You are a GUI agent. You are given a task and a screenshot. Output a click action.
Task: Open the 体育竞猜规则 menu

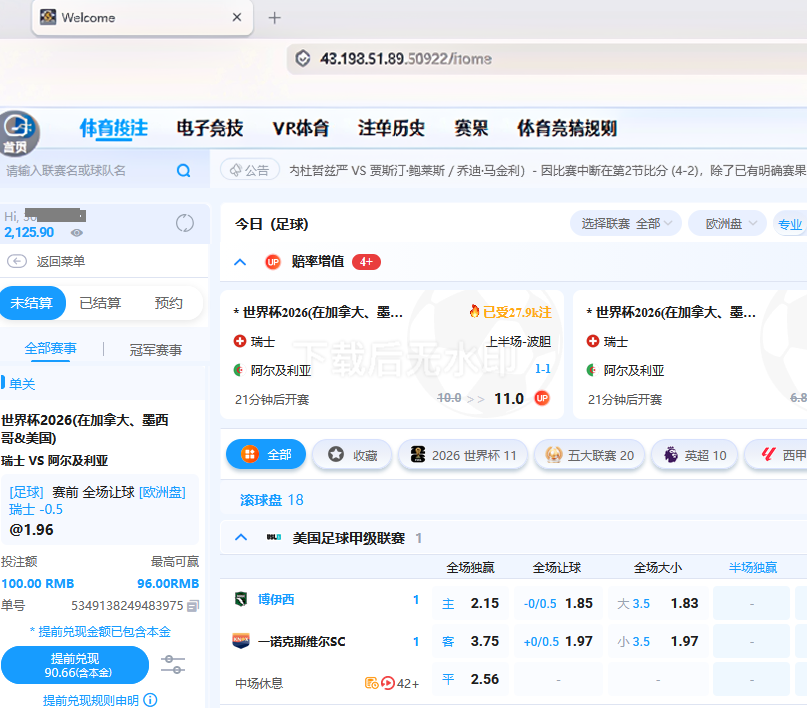[x=567, y=128]
